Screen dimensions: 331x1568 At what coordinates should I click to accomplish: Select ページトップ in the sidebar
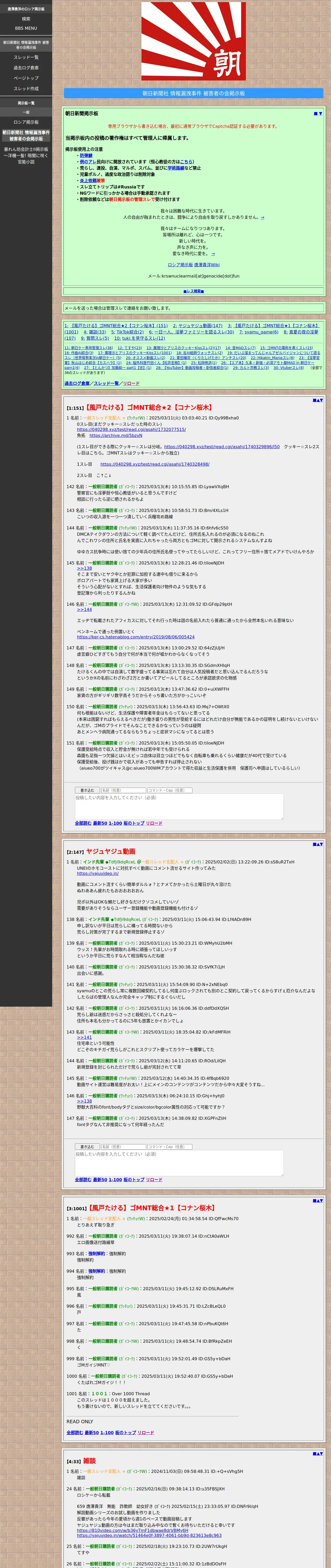[26, 78]
